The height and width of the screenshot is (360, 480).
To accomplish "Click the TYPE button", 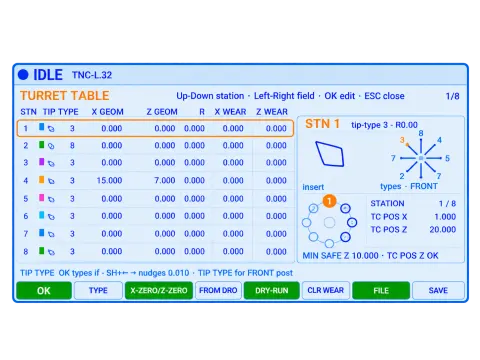I will tap(98, 291).
